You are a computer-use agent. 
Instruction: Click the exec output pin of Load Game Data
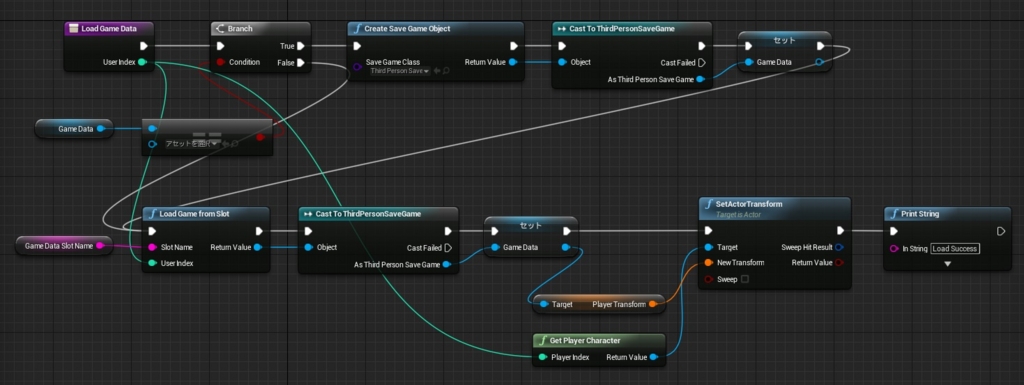[x=144, y=46]
